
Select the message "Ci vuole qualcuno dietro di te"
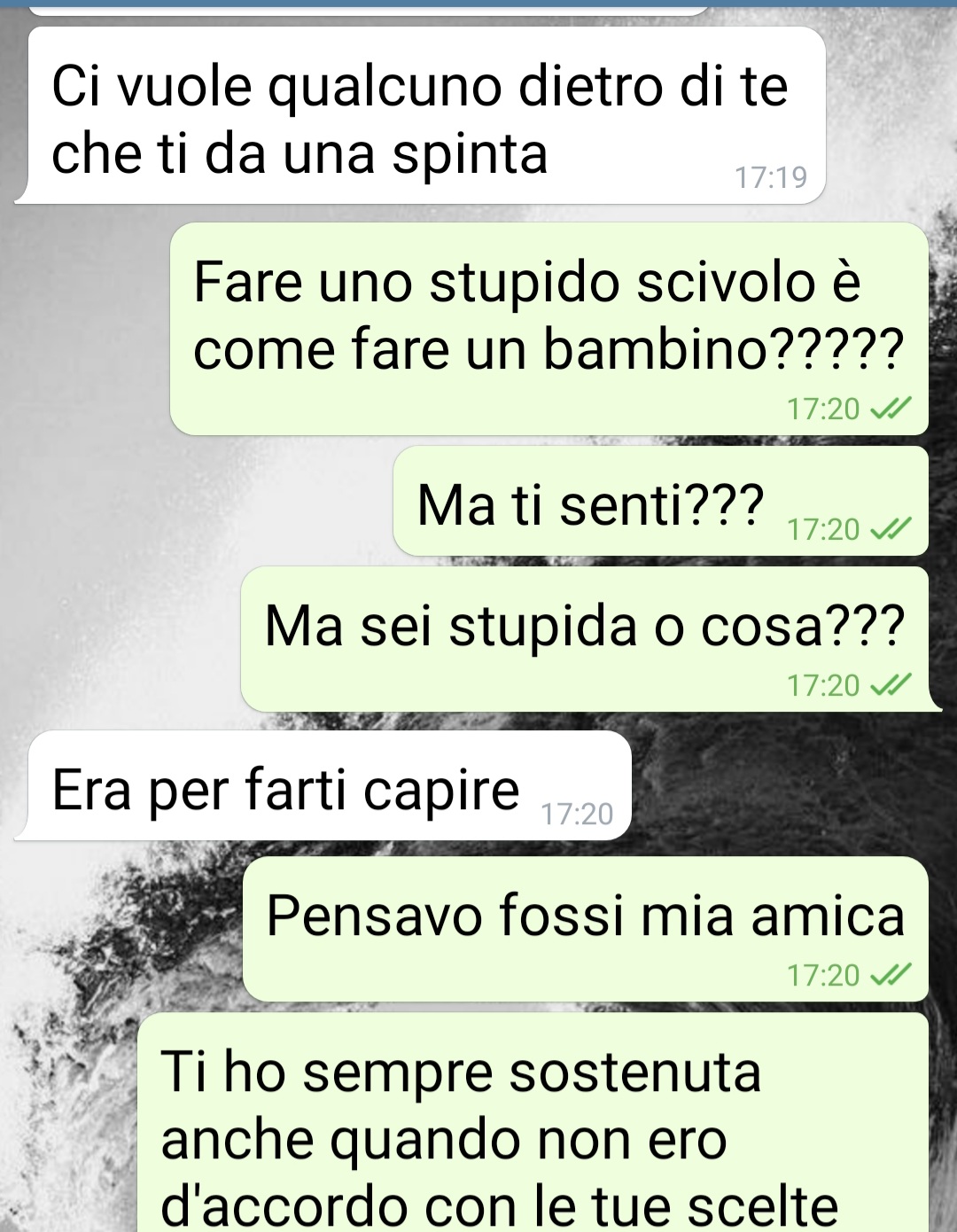pyautogui.click(x=421, y=115)
